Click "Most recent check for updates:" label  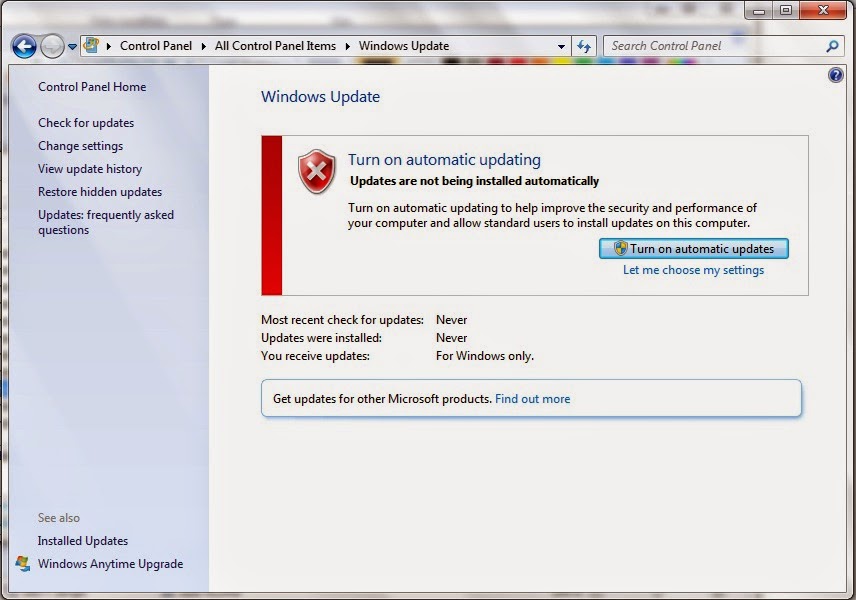point(342,319)
